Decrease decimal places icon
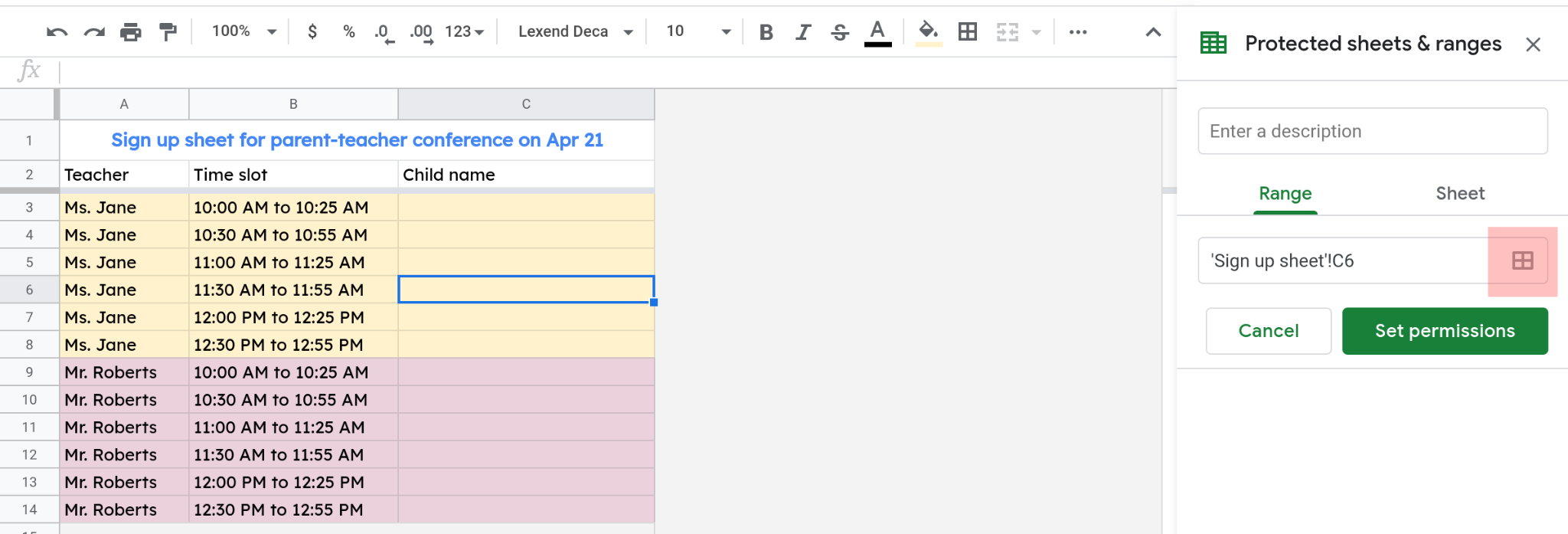Viewport: 1568px width, 534px height. point(384,33)
